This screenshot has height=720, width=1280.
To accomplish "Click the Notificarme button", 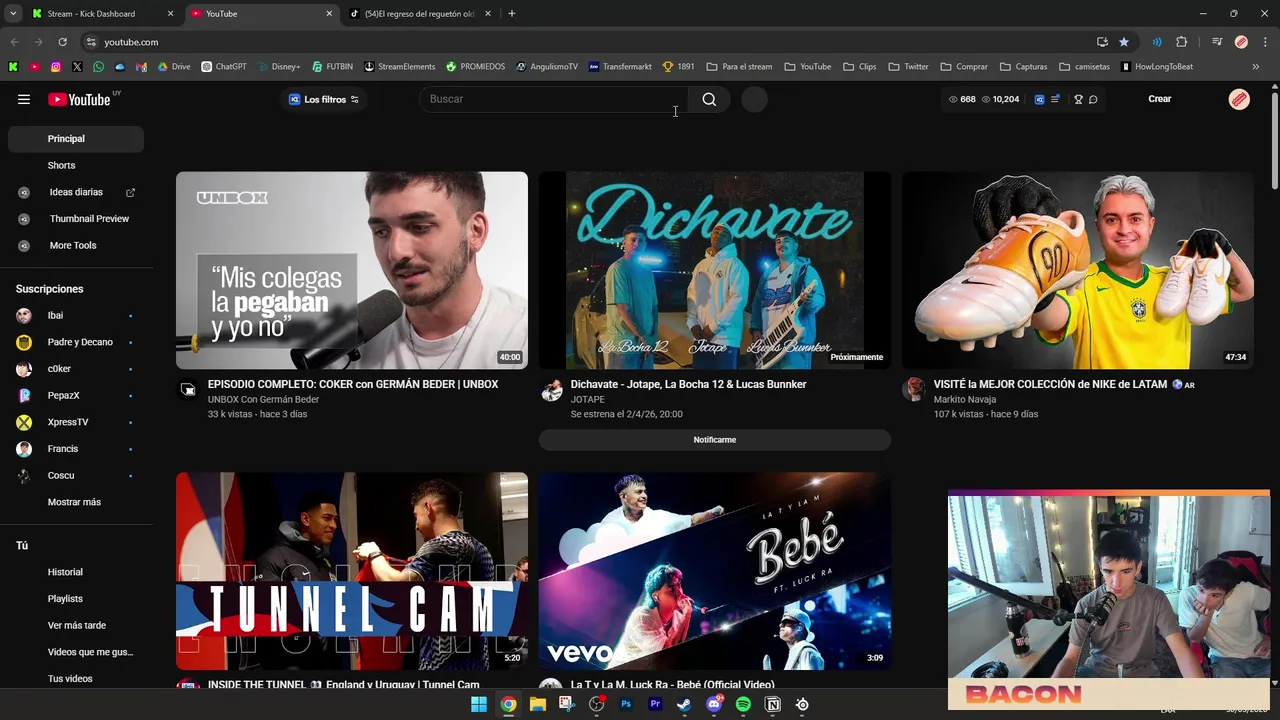I will coord(714,440).
